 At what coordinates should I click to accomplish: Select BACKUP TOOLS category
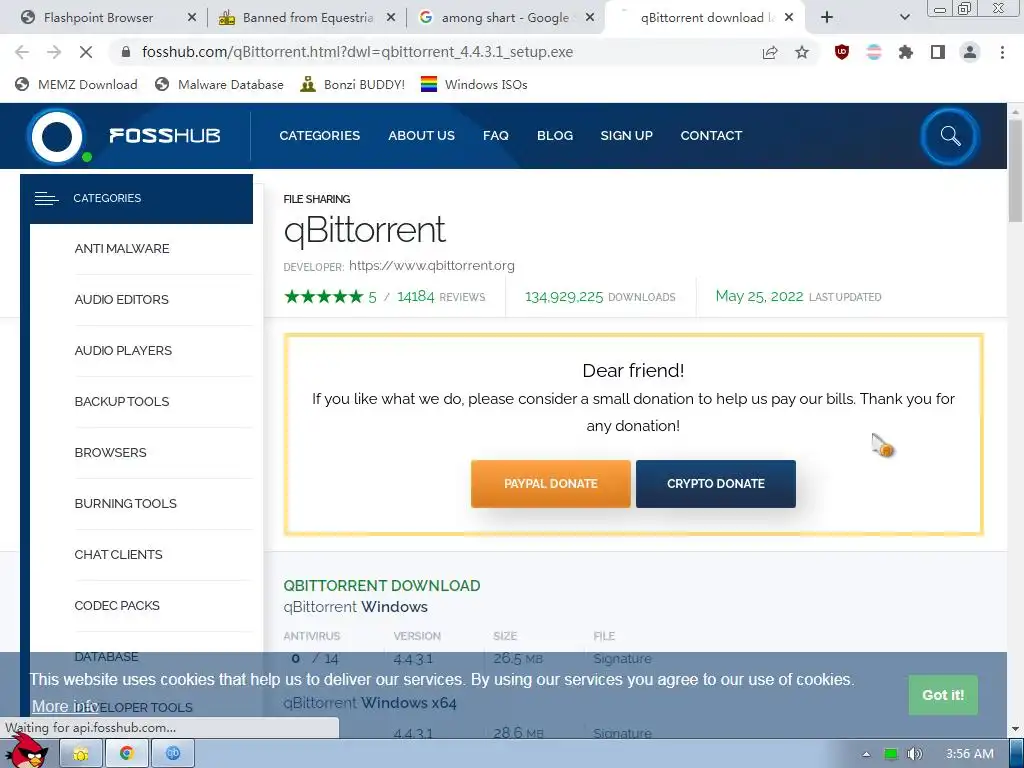(121, 402)
